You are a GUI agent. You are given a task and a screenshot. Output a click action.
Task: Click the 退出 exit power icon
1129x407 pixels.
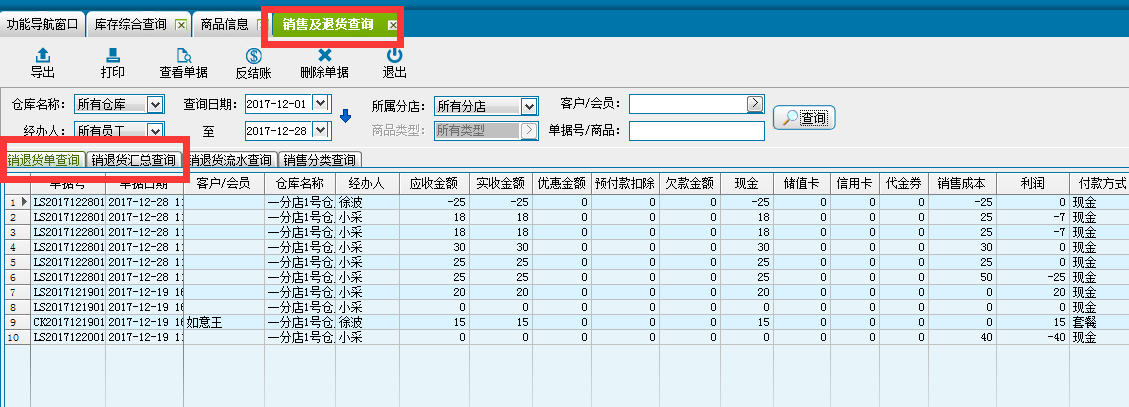pyautogui.click(x=394, y=57)
